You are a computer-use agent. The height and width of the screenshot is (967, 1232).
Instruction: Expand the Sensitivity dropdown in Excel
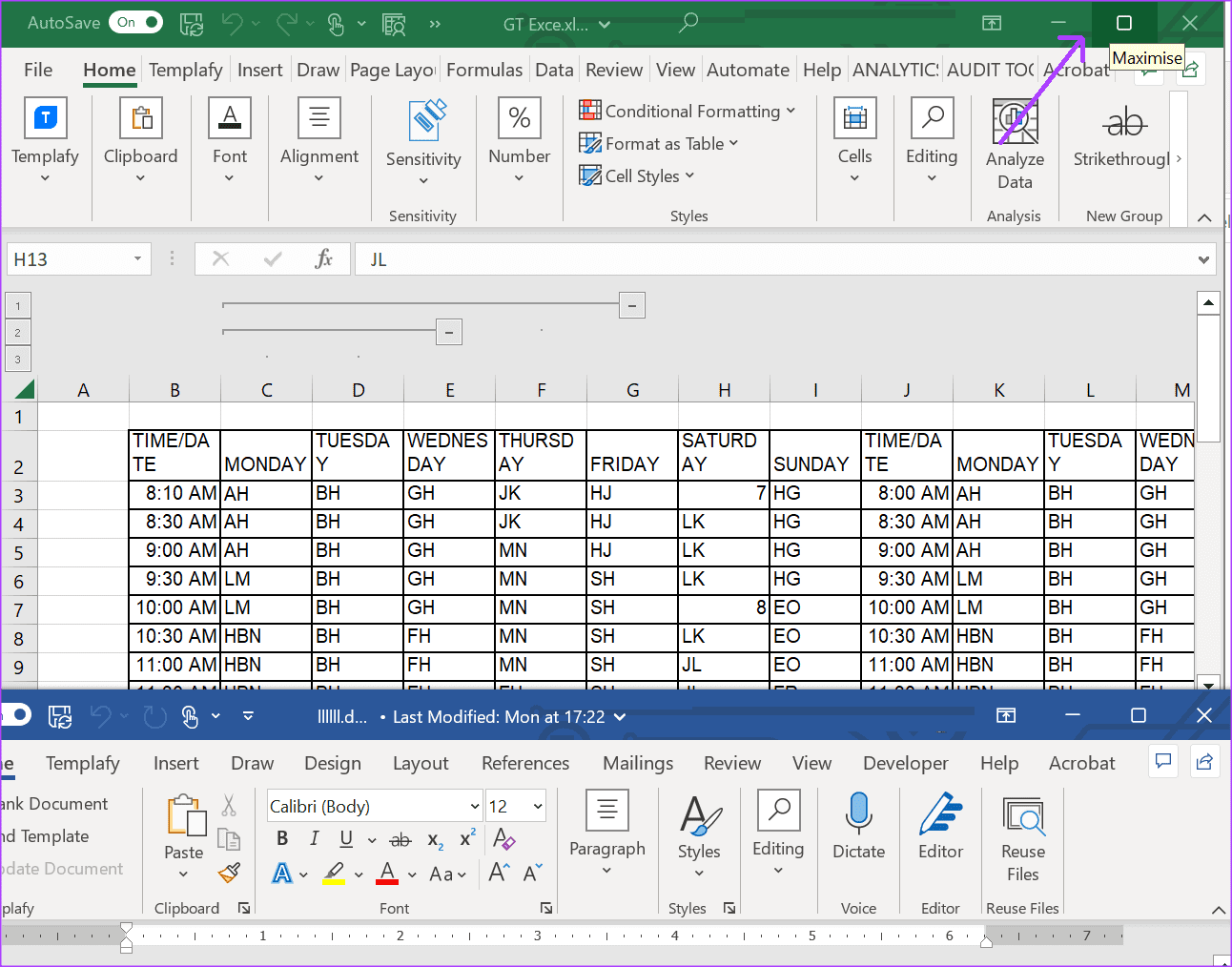click(423, 177)
